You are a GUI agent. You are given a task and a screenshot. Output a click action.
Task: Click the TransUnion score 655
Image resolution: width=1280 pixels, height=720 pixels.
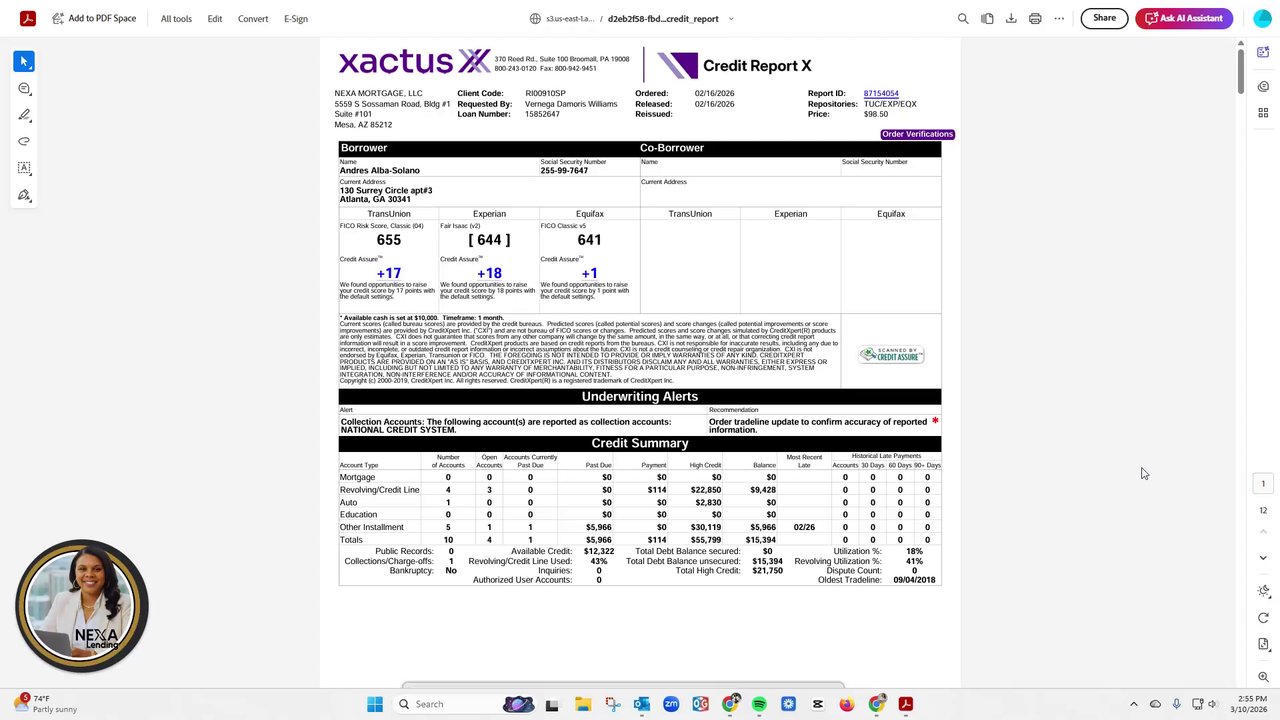click(x=389, y=240)
